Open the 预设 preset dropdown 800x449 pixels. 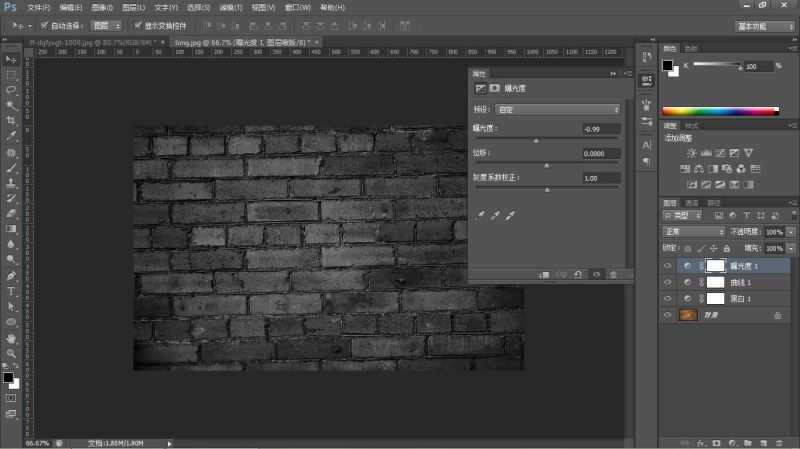tap(558, 108)
